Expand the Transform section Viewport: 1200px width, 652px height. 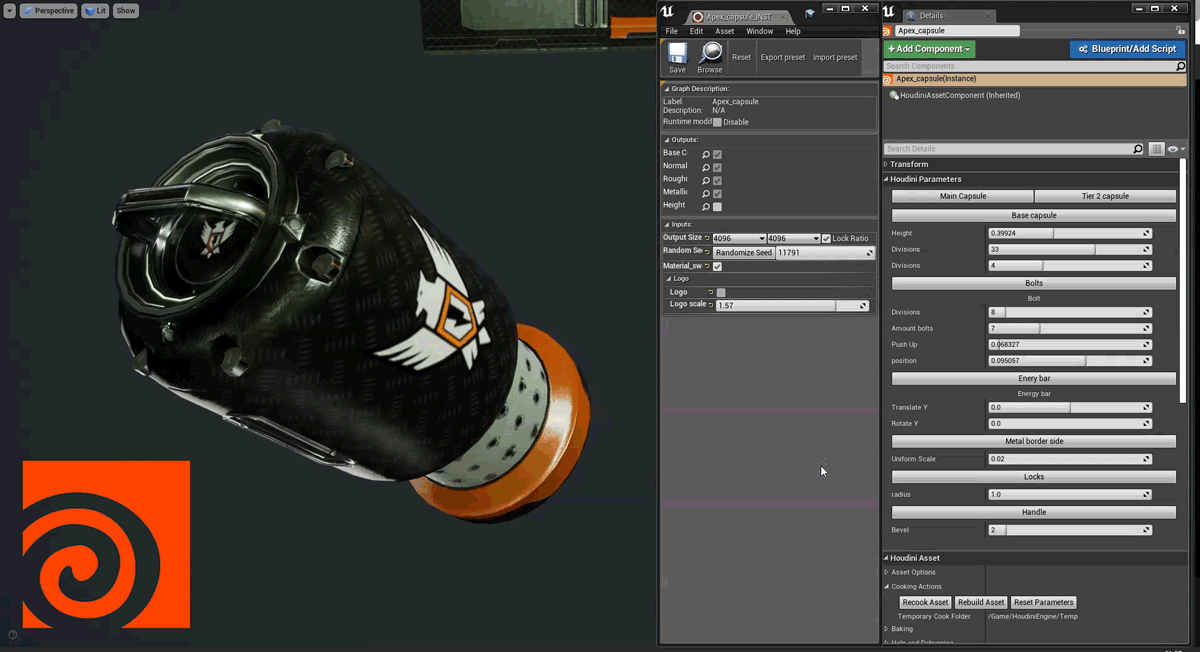(908, 164)
